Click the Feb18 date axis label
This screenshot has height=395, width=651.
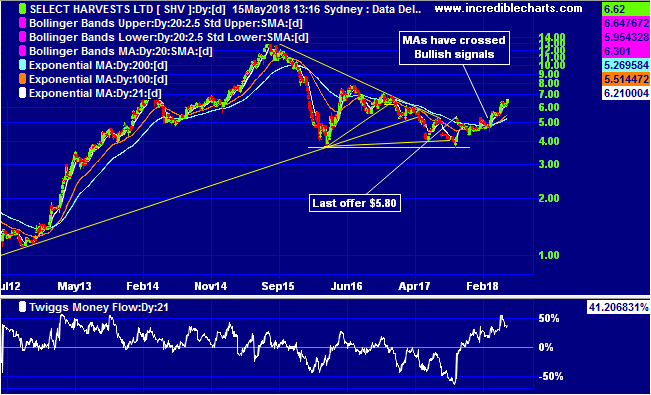click(x=483, y=287)
